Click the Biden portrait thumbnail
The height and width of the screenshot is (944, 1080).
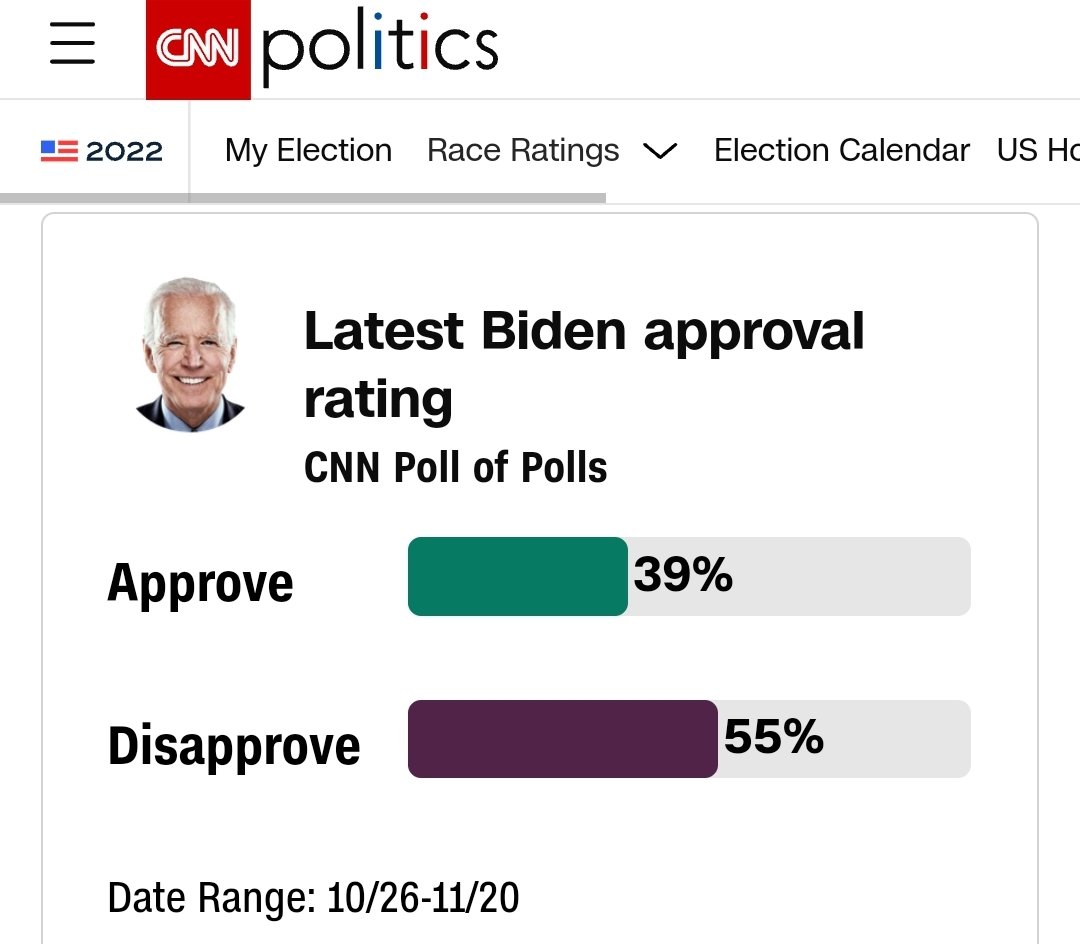click(x=190, y=355)
